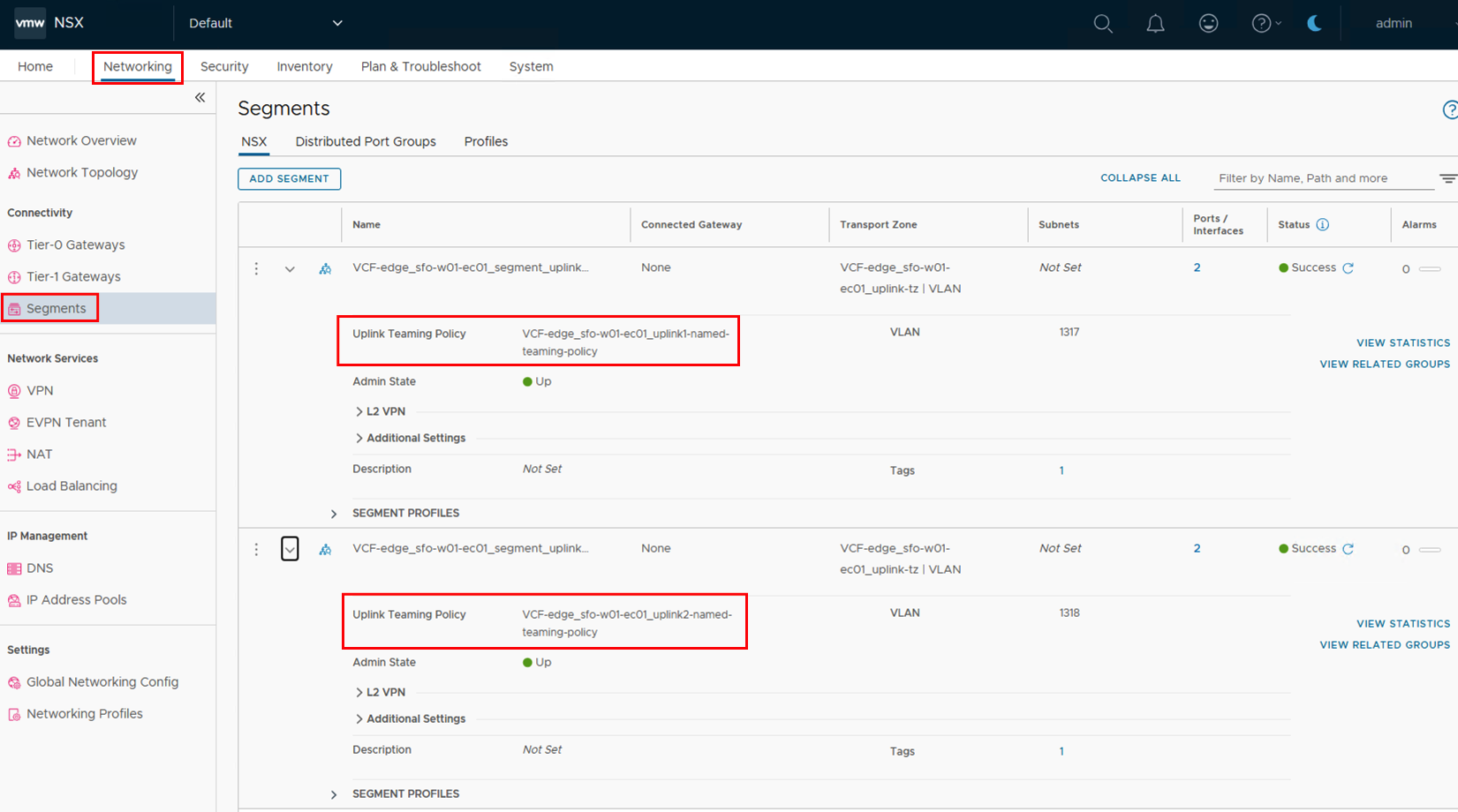
Task: Open the notifications bell icon
Action: coord(1155,24)
